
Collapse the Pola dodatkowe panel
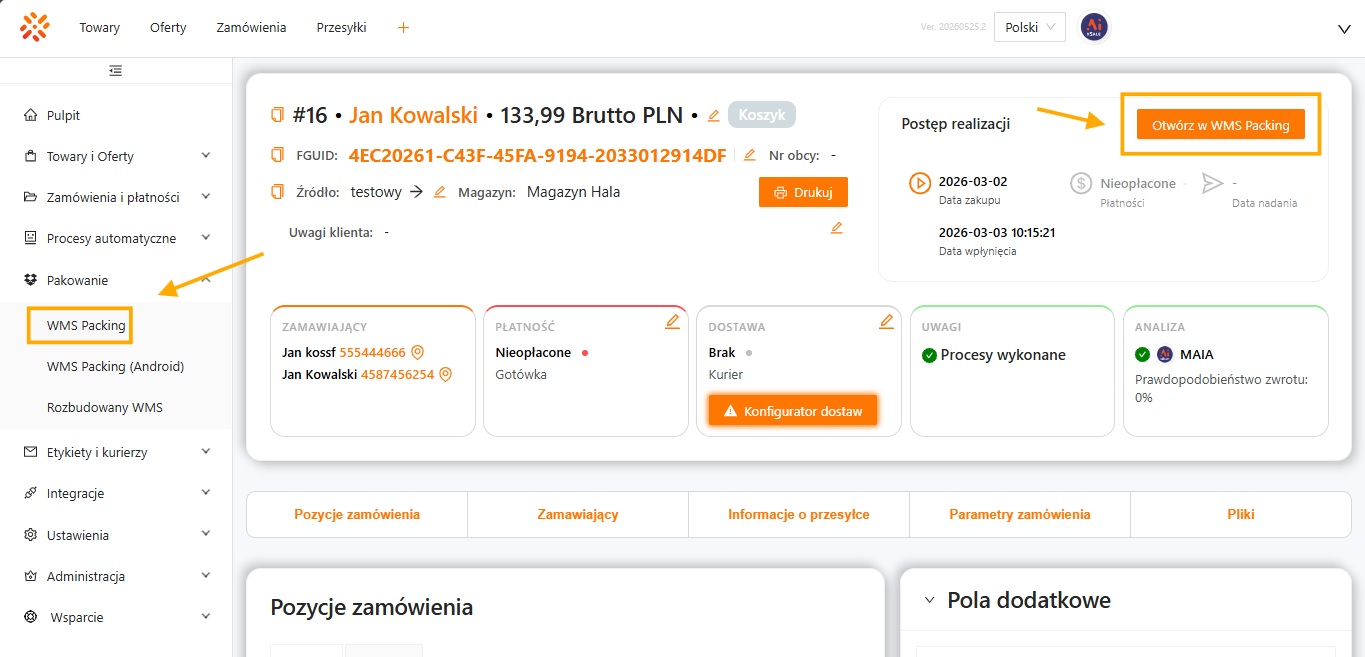pyautogui.click(x=929, y=601)
